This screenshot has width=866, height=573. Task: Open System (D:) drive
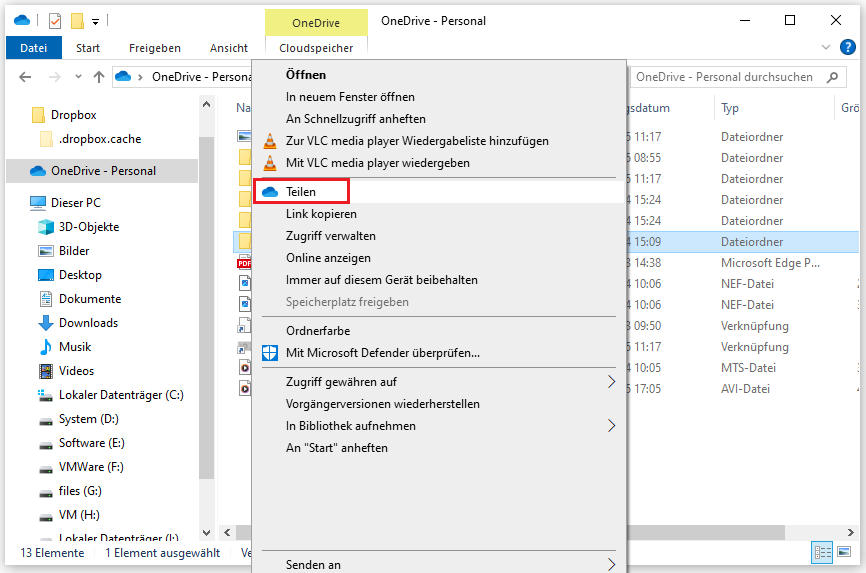[x=88, y=419]
